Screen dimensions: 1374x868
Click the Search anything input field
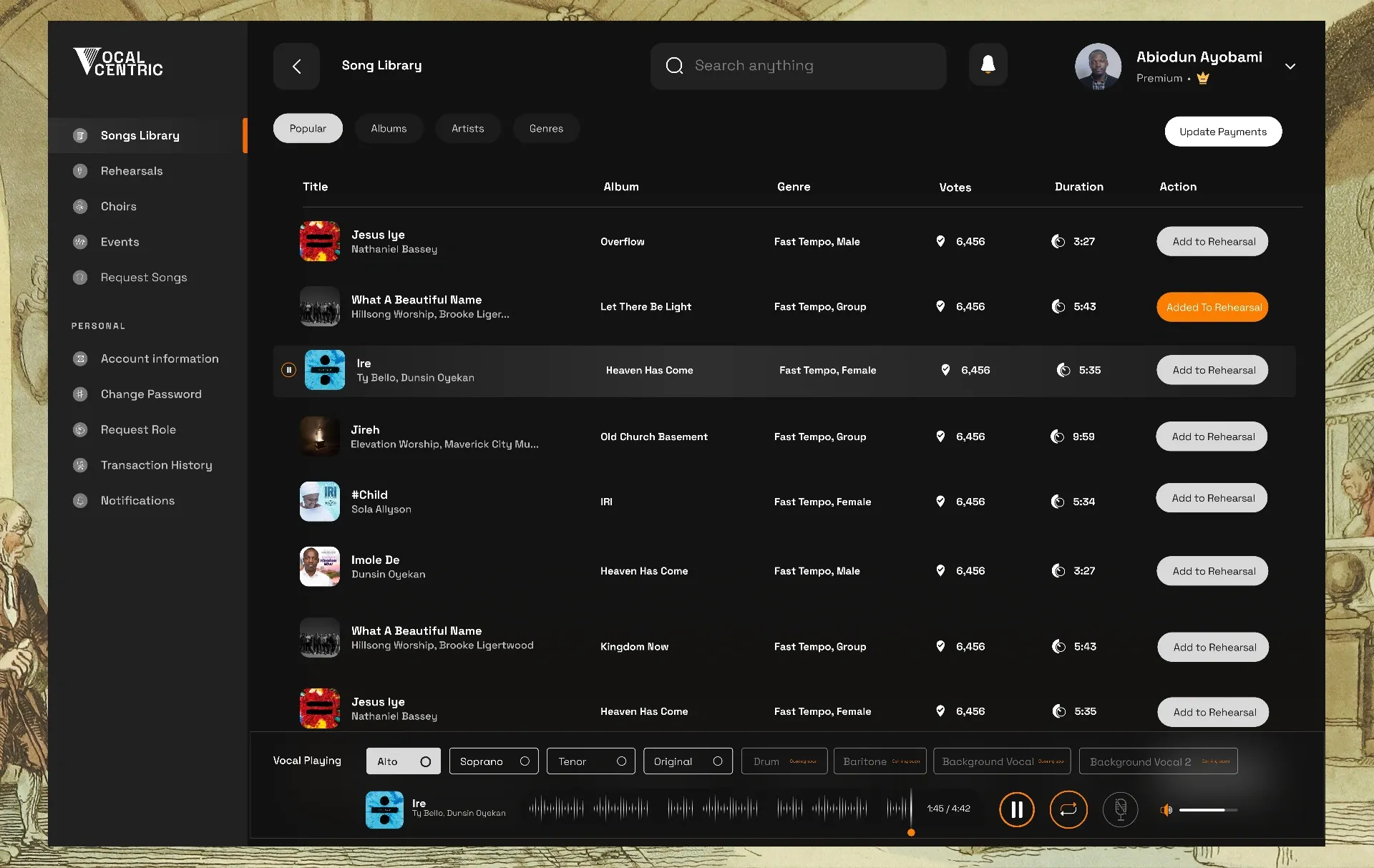(798, 66)
